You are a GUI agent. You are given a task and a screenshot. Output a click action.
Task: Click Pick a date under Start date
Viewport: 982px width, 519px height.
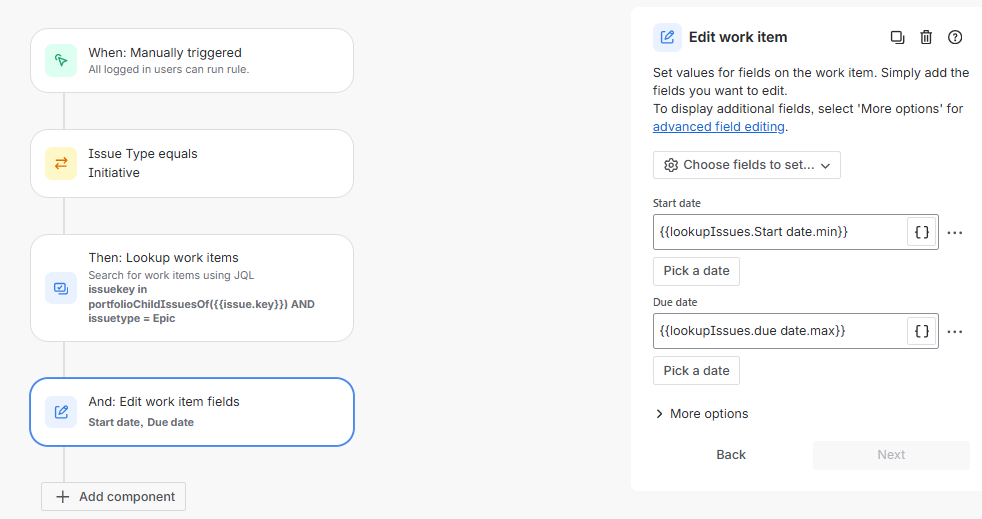(696, 271)
